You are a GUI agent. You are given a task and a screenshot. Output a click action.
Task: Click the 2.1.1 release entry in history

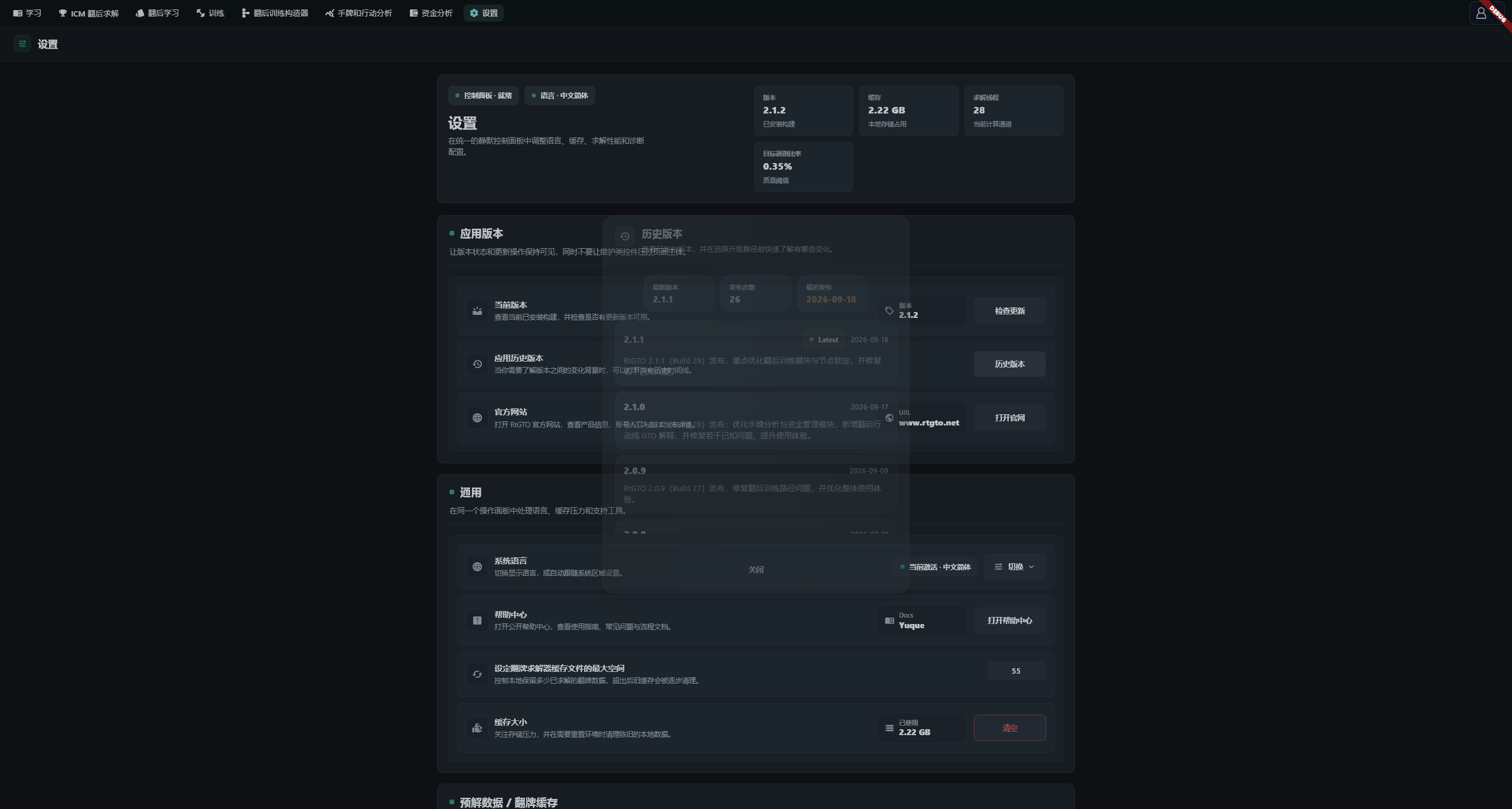[755, 353]
